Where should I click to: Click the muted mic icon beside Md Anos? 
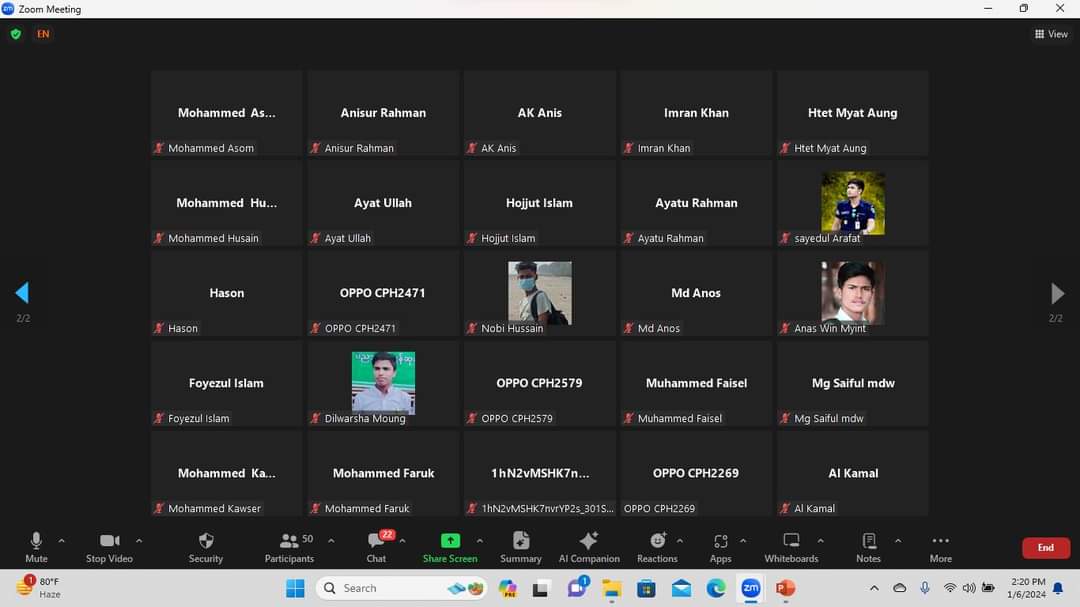[x=629, y=329]
